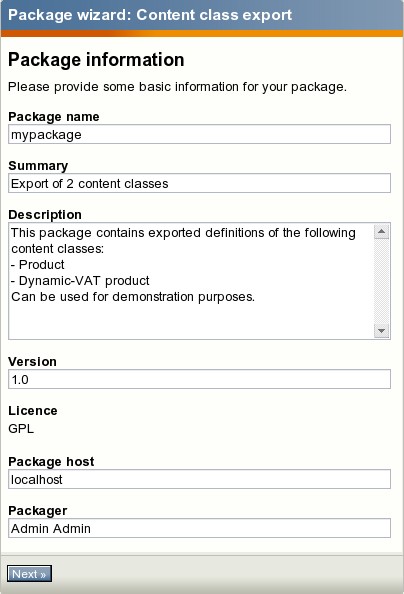Select the Summary text input

199,183
